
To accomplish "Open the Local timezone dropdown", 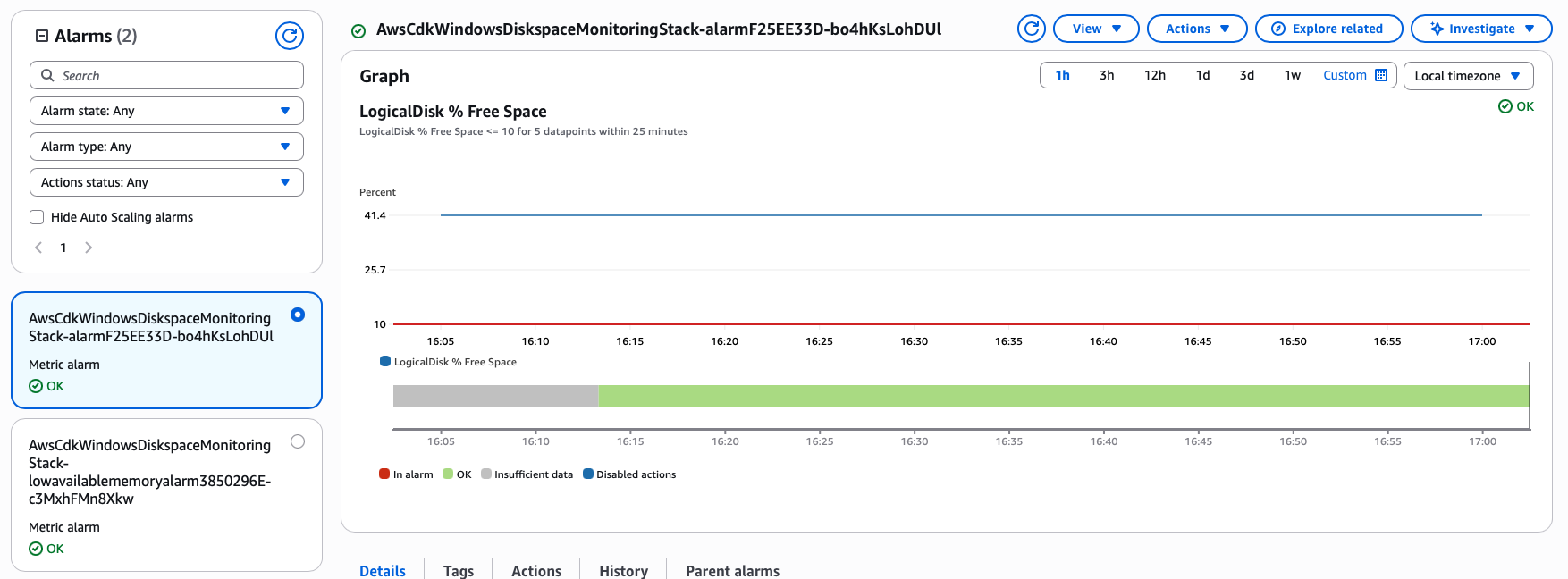I will [1467, 76].
